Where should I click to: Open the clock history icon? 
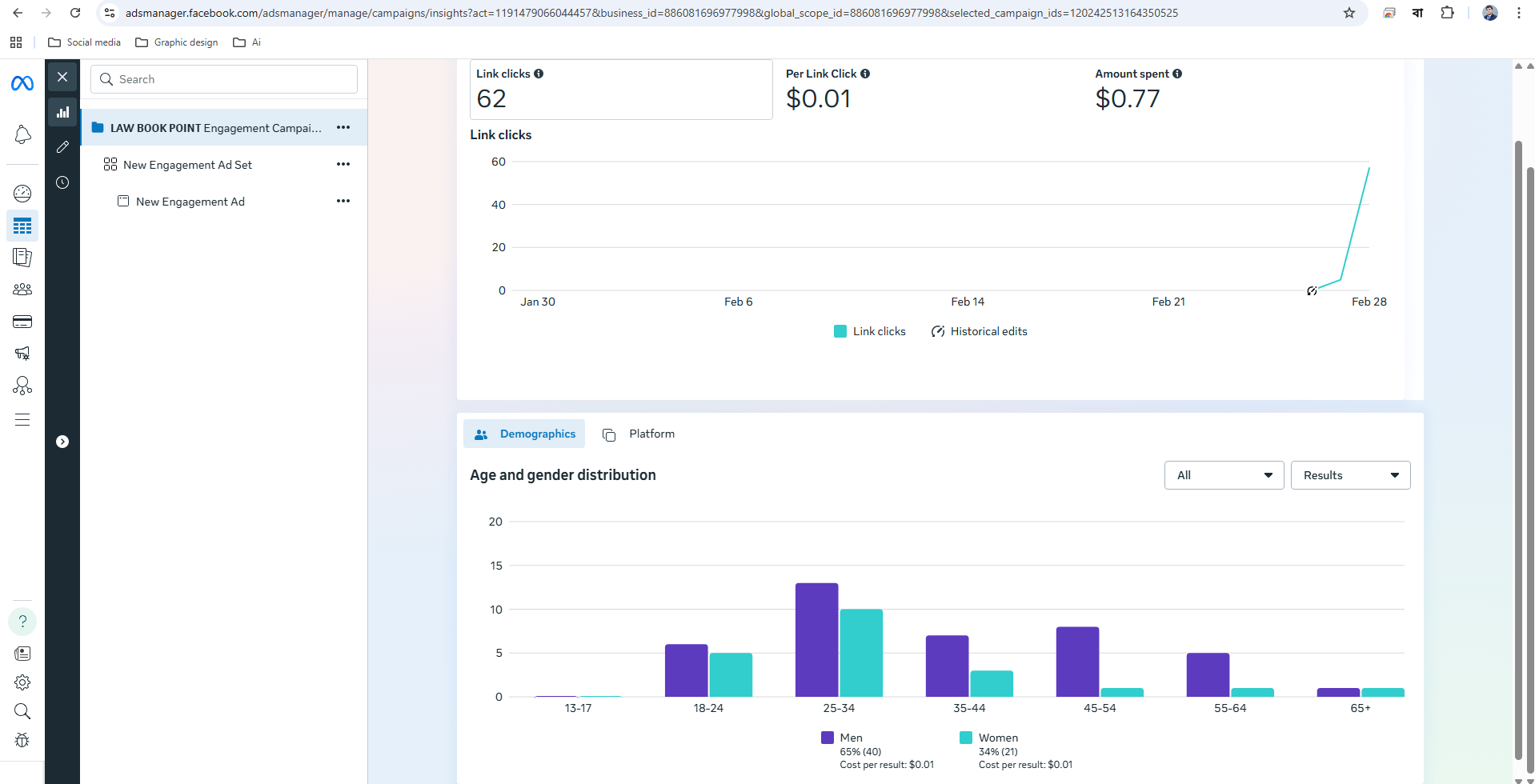click(62, 182)
